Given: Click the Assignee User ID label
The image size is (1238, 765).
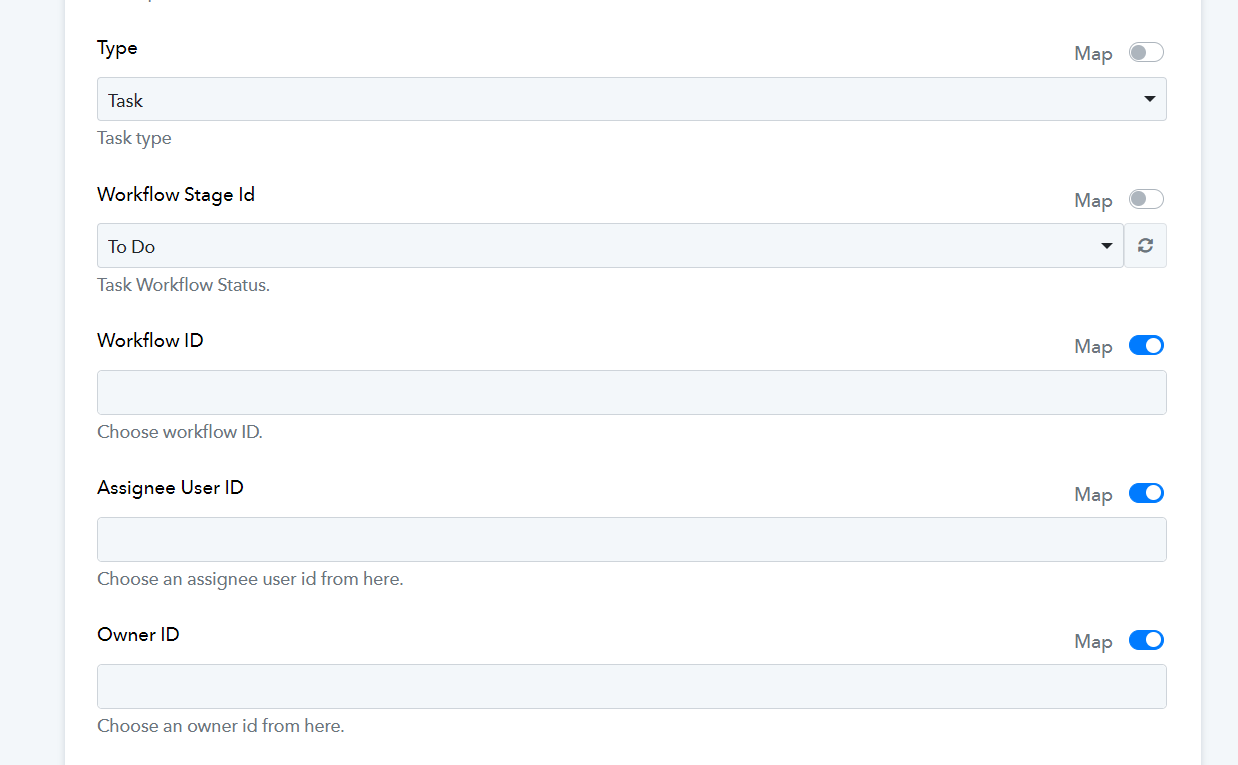Looking at the screenshot, I should click(170, 488).
